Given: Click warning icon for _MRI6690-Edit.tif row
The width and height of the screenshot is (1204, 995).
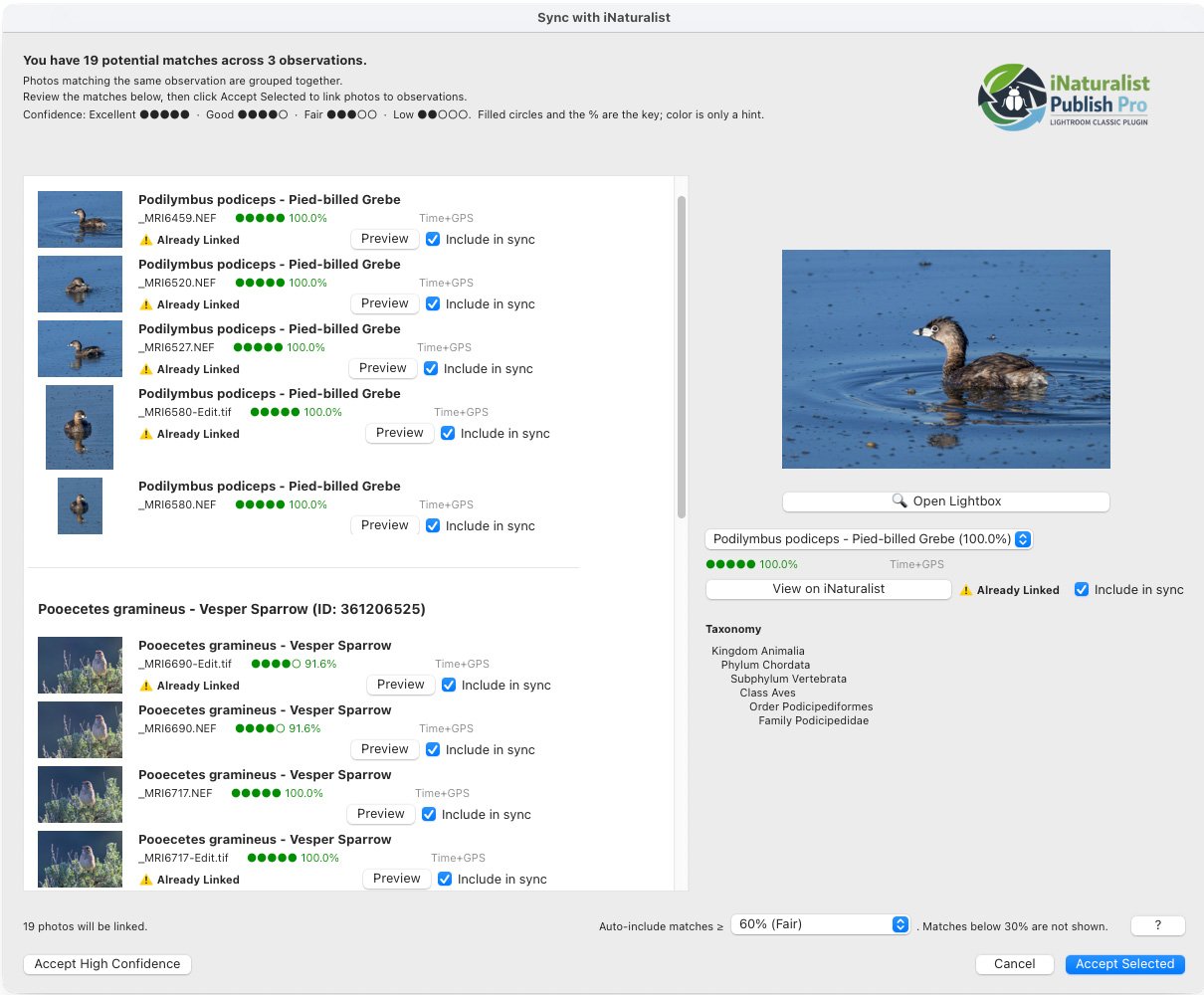Looking at the screenshot, I should click(146, 686).
